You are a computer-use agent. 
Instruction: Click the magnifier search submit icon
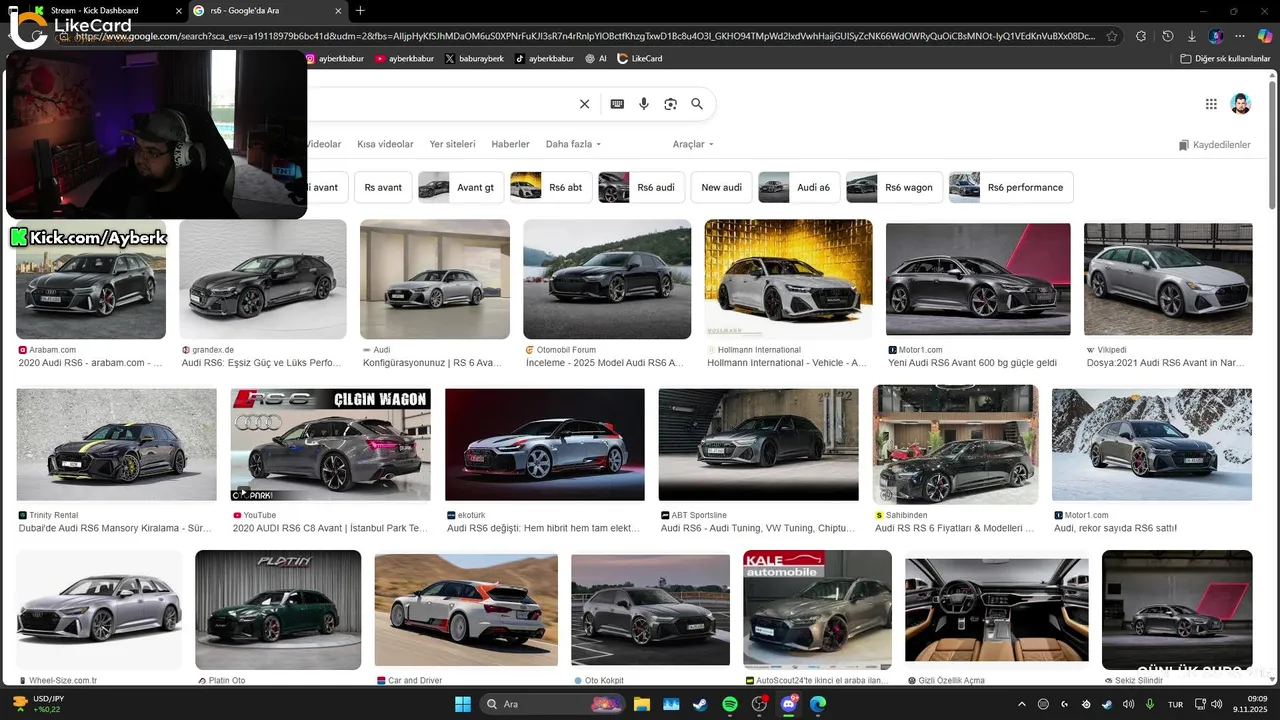click(x=697, y=104)
